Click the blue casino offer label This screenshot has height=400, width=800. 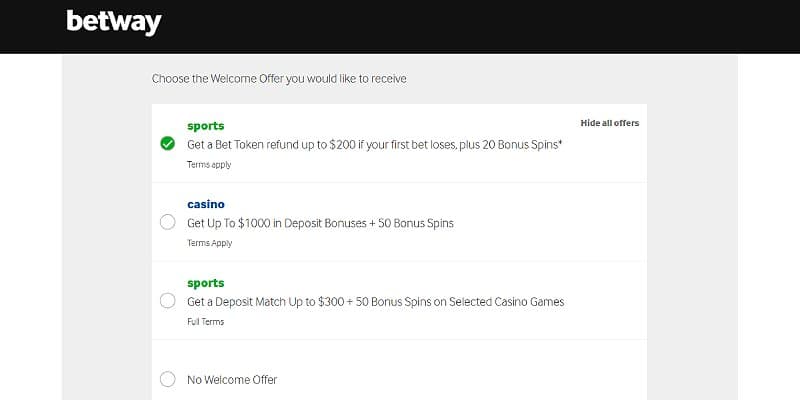pos(206,204)
